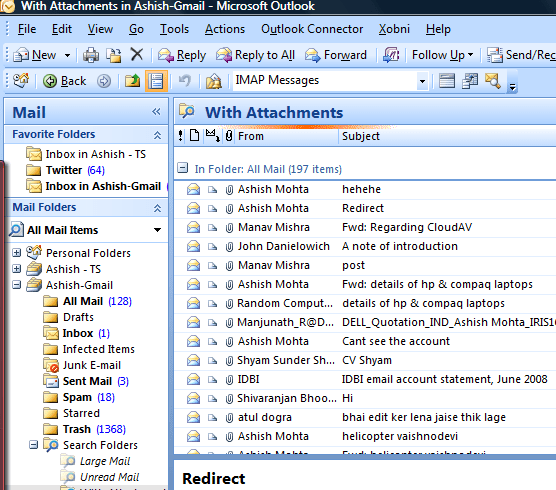
Task: Click the With Attachments search folder icon
Action: pos(187,111)
